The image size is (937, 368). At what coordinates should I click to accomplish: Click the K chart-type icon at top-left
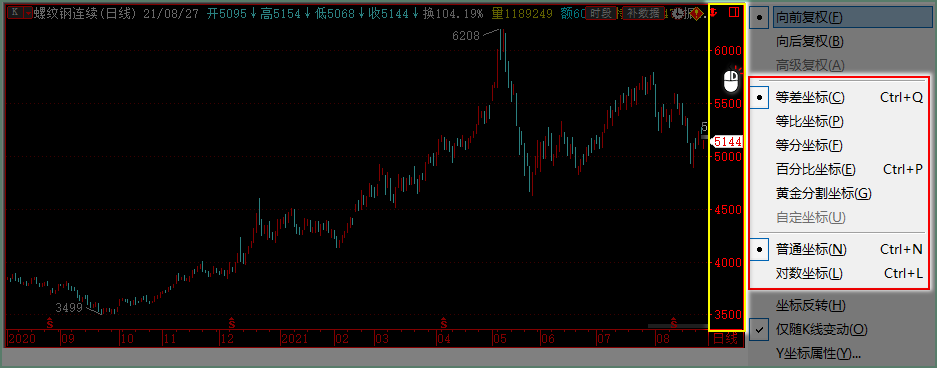tap(15, 13)
